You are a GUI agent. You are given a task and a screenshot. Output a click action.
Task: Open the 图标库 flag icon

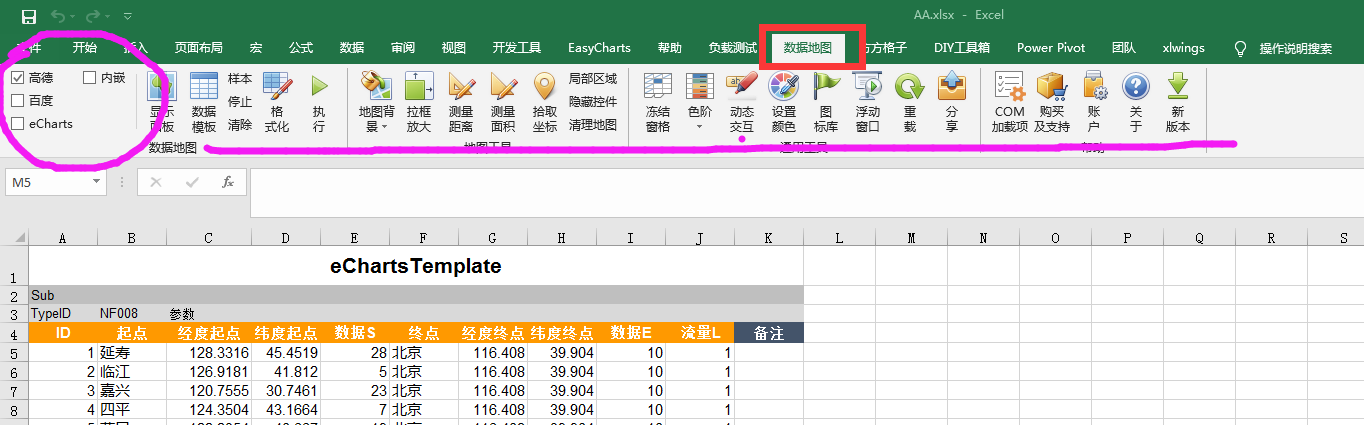click(826, 102)
